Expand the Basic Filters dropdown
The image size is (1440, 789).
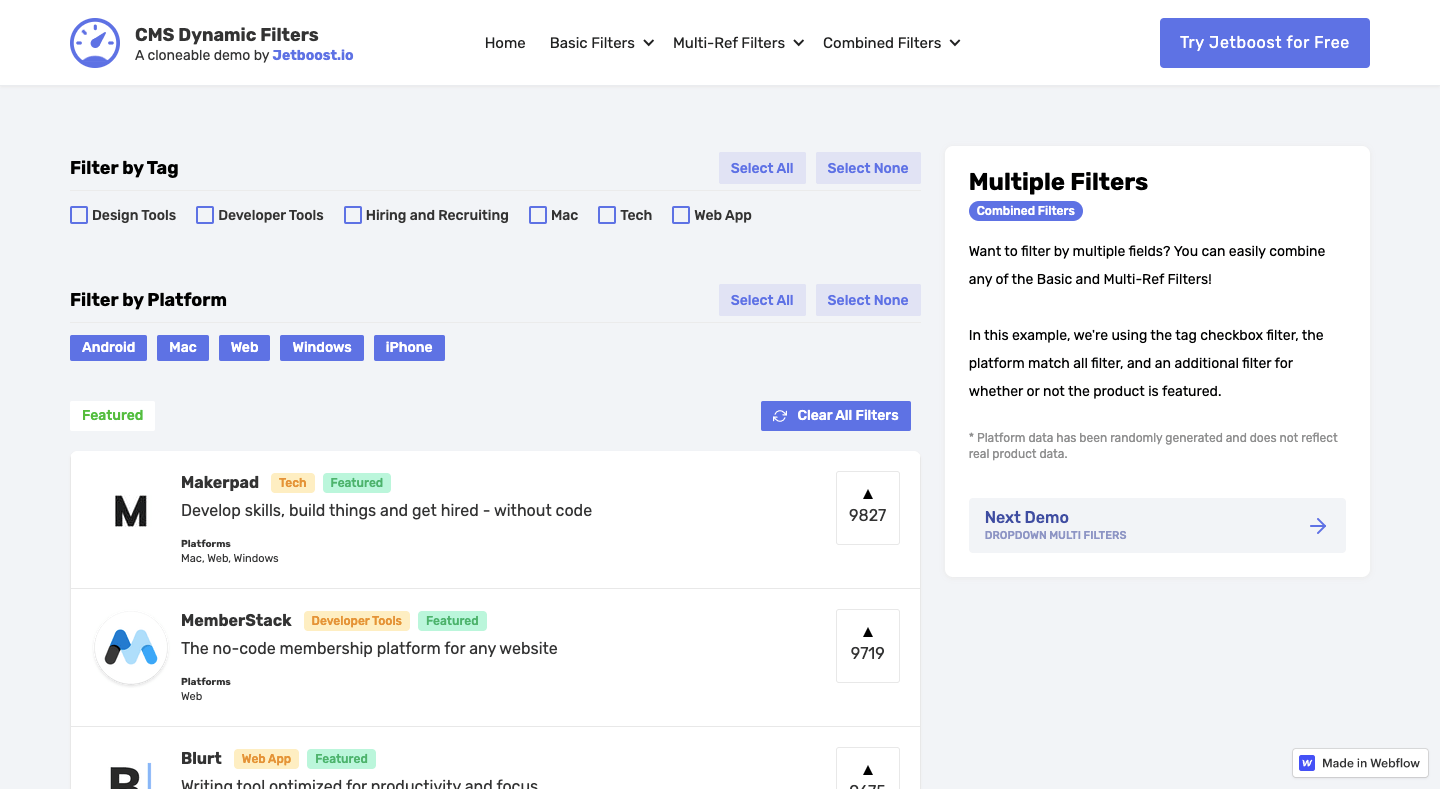(601, 43)
